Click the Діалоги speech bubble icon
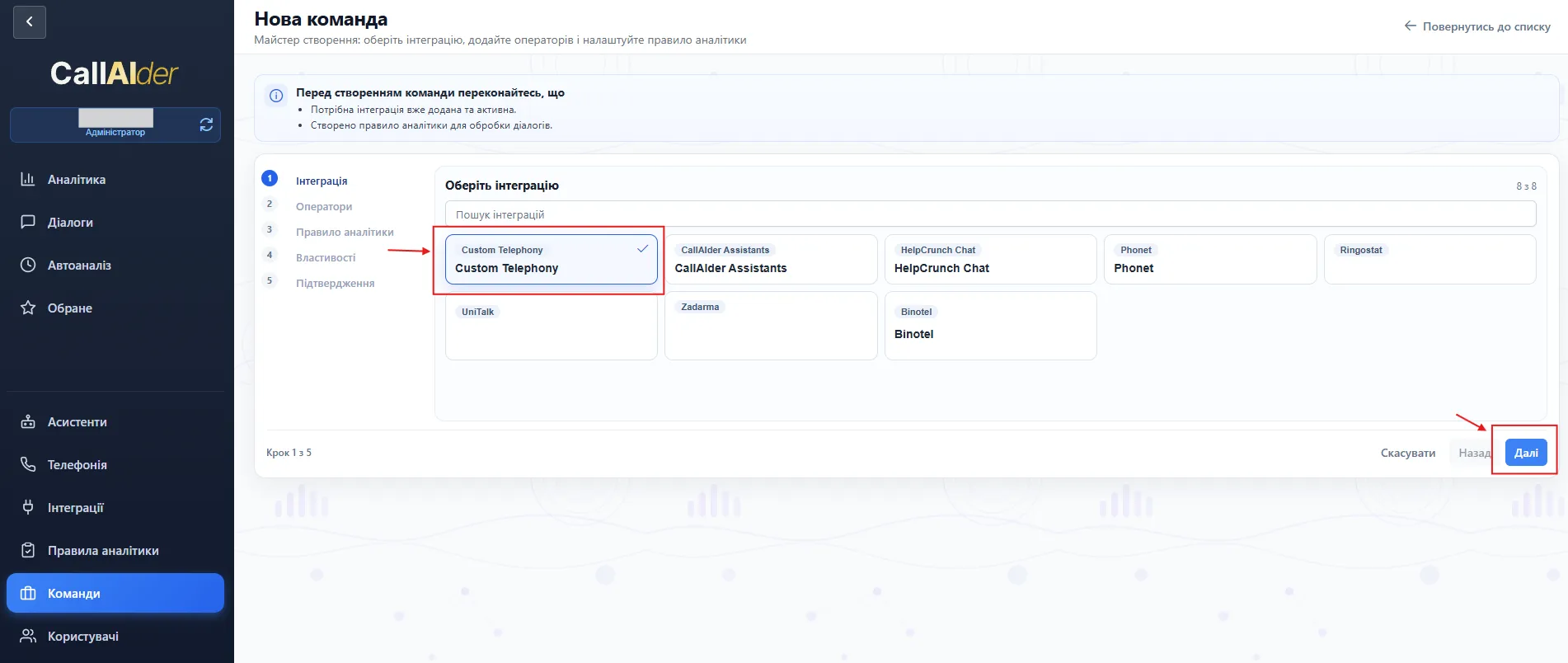The height and width of the screenshot is (663, 1568). (x=28, y=222)
